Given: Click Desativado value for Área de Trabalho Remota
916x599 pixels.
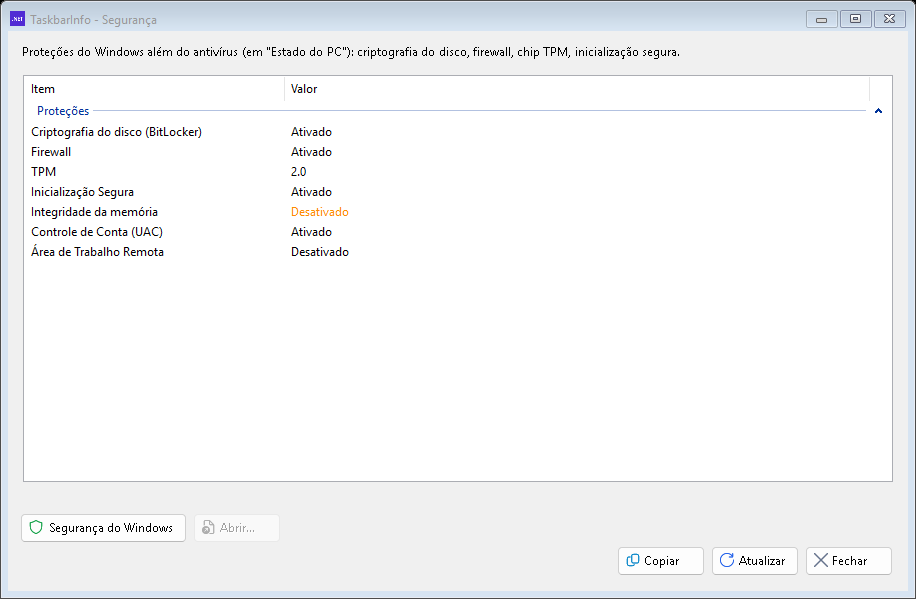Looking at the screenshot, I should click(x=320, y=252).
